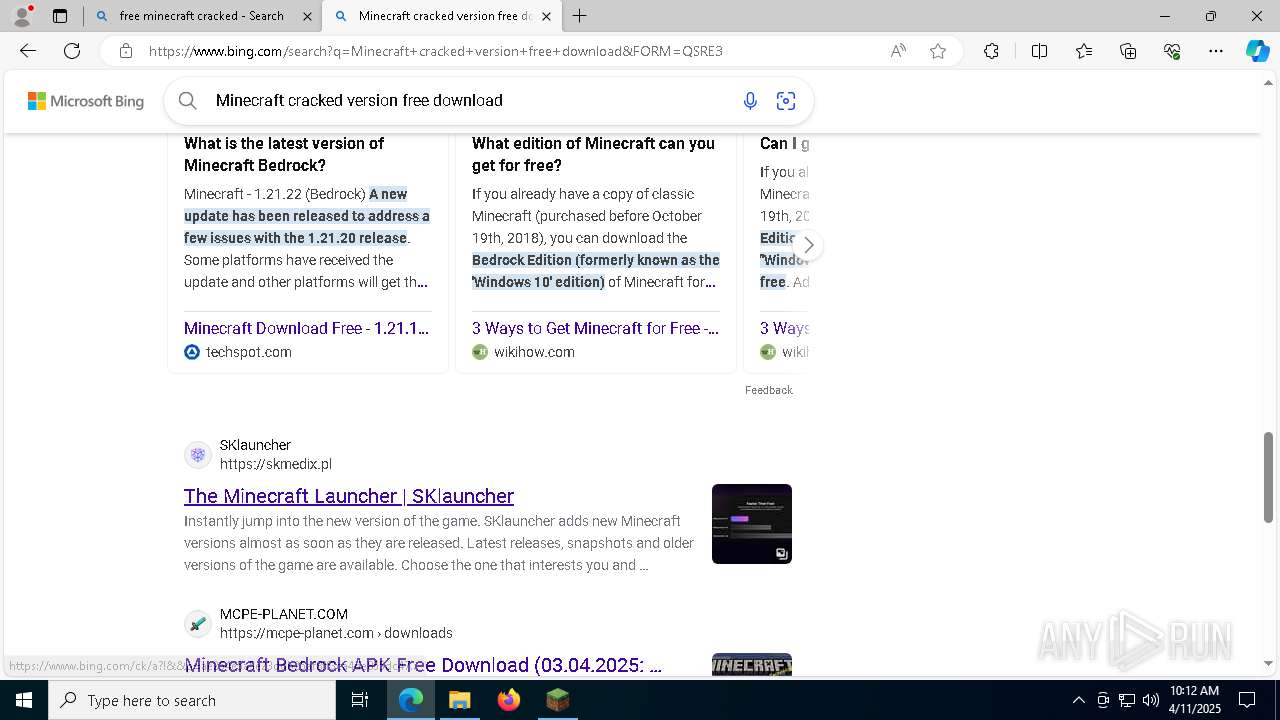Open Collections icon in toolbar
Image resolution: width=1280 pixels, height=720 pixels.
1128,51
